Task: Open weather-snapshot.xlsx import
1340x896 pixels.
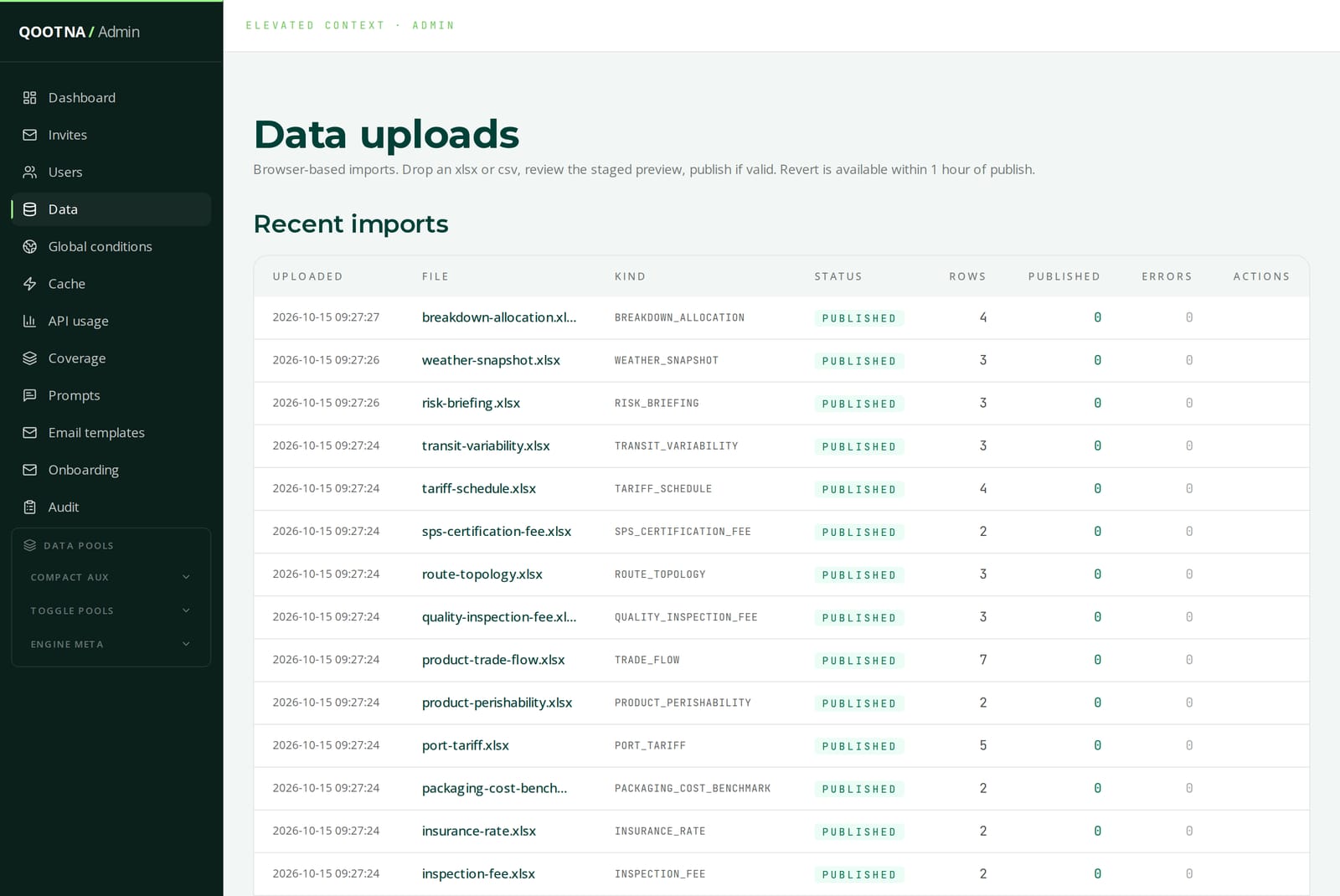Action: (x=491, y=360)
